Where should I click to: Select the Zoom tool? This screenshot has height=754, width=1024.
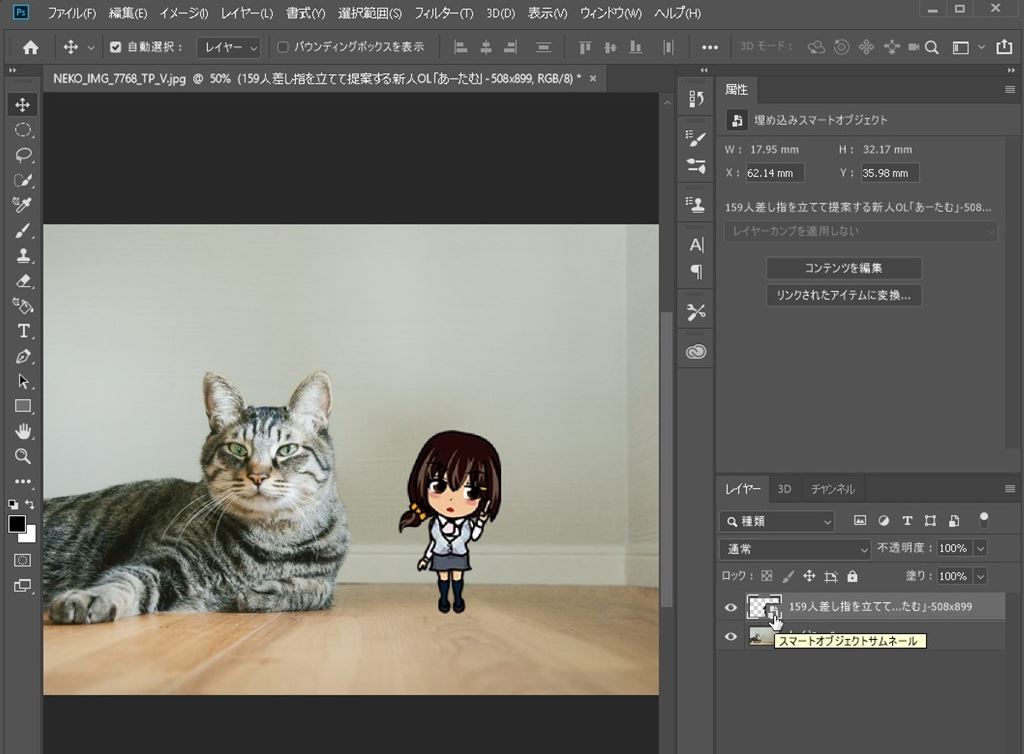[x=24, y=456]
